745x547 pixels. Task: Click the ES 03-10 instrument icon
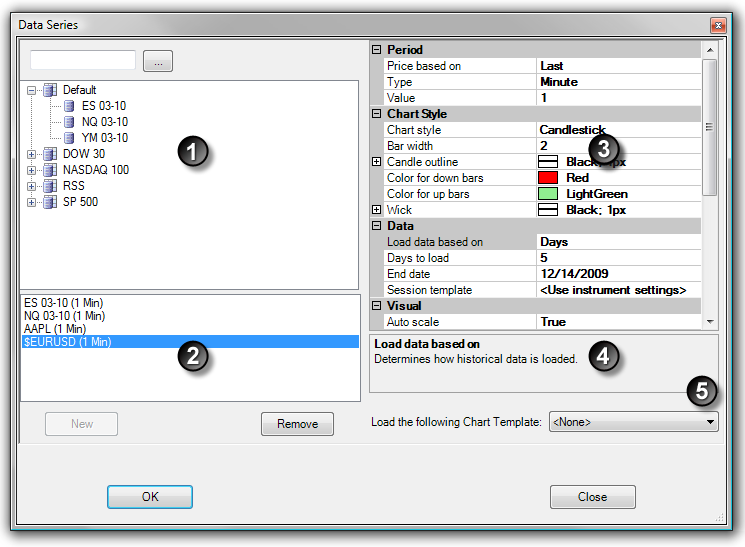pyautogui.click(x=69, y=106)
